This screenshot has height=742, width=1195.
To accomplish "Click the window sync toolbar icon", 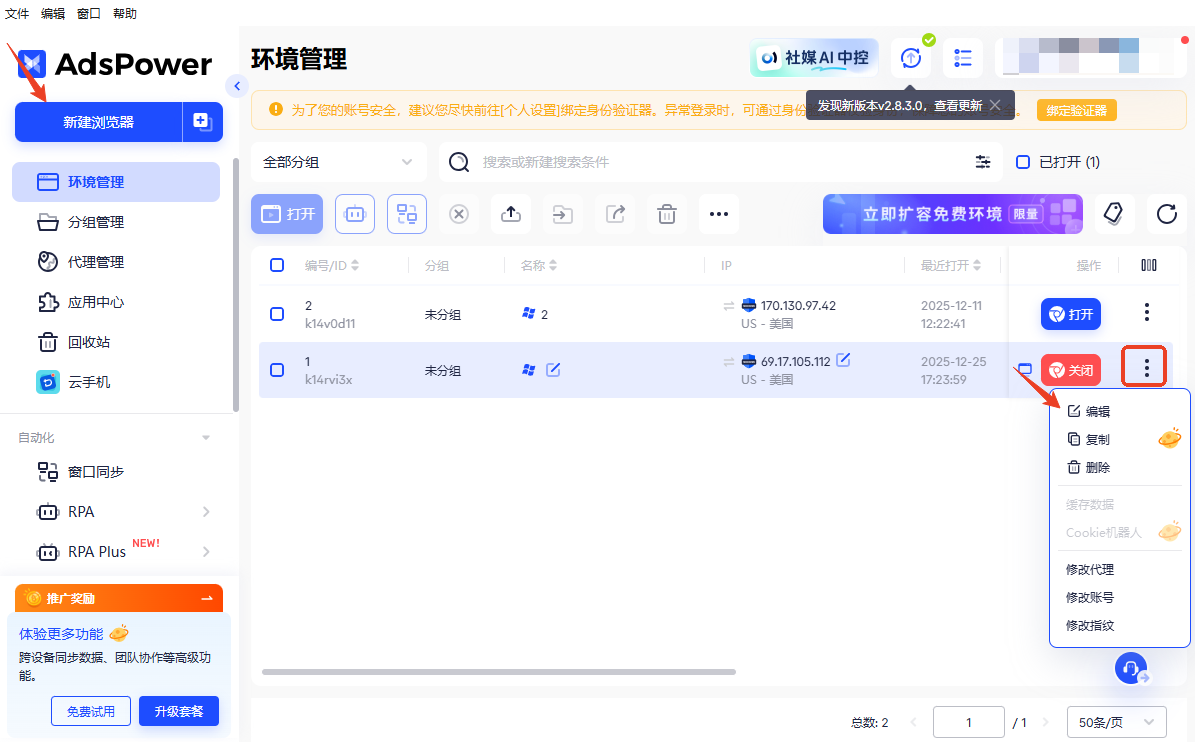I will tap(407, 214).
